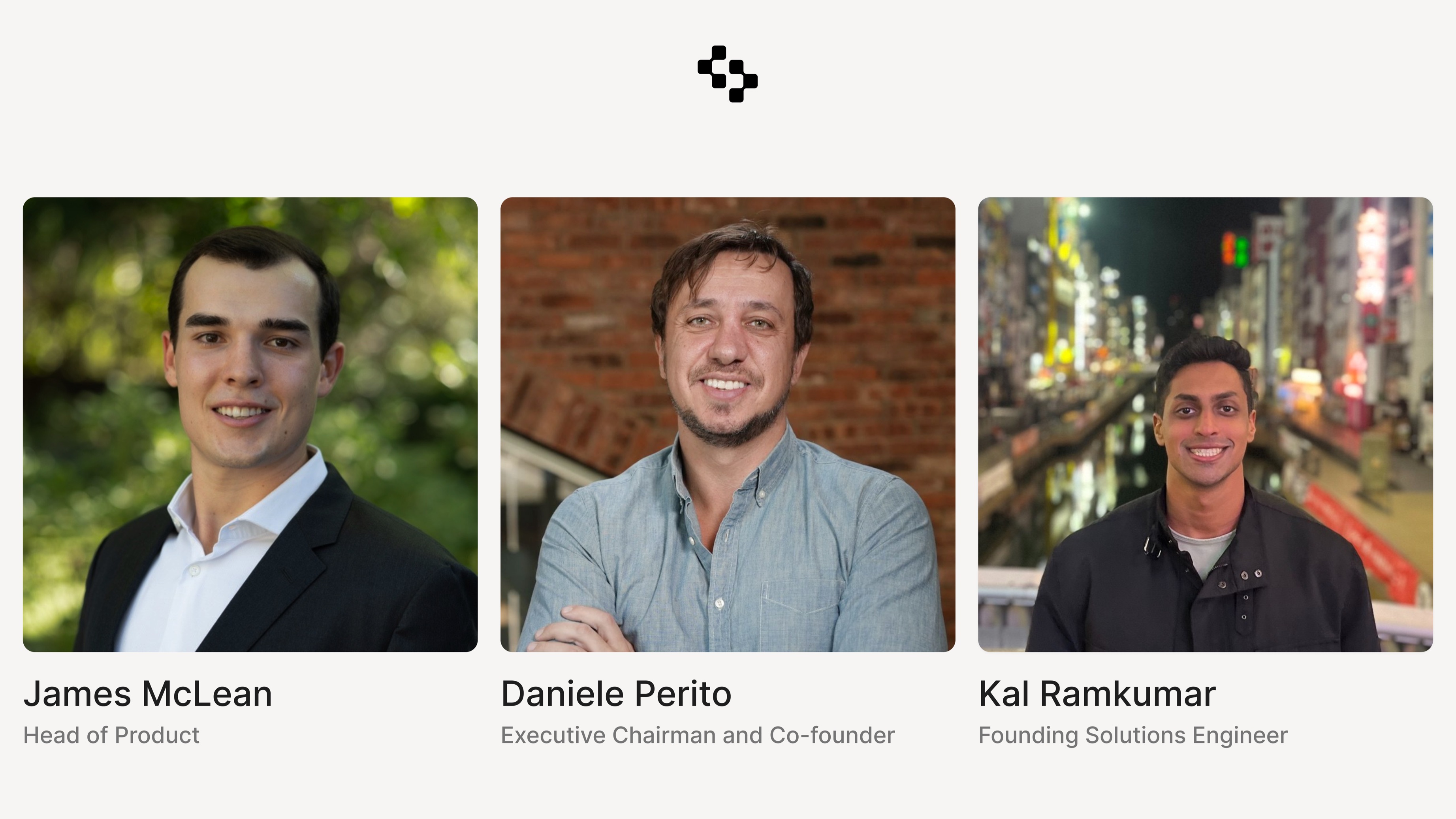Select the Executive Chairman and Co-founder title
The height and width of the screenshot is (819, 1456).
[x=698, y=735]
